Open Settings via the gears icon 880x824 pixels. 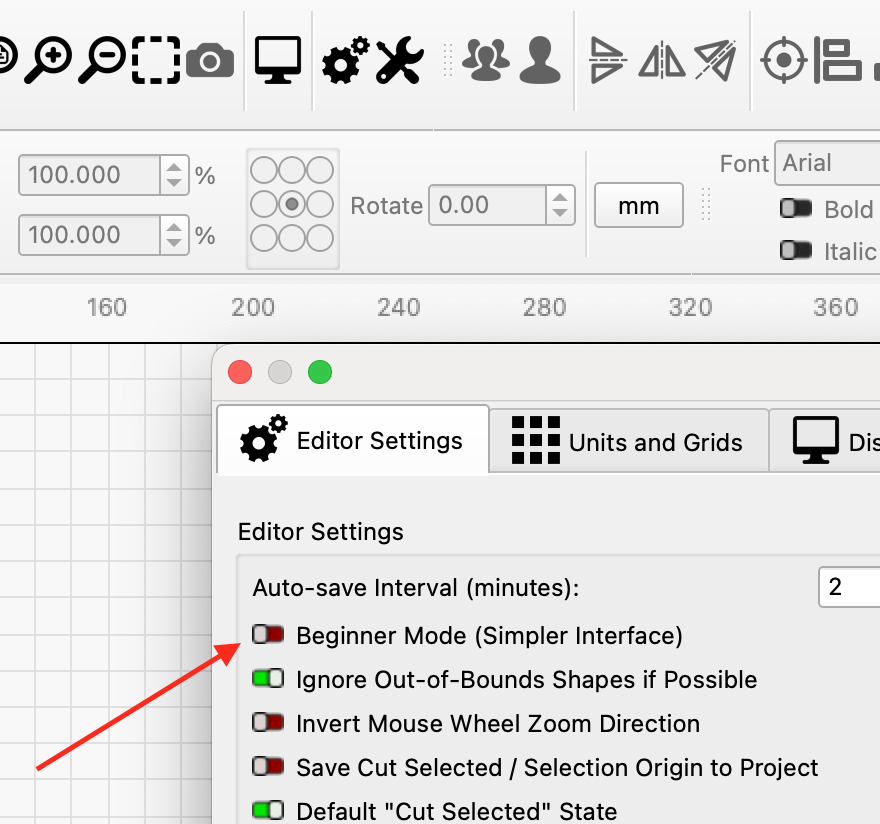click(x=345, y=60)
